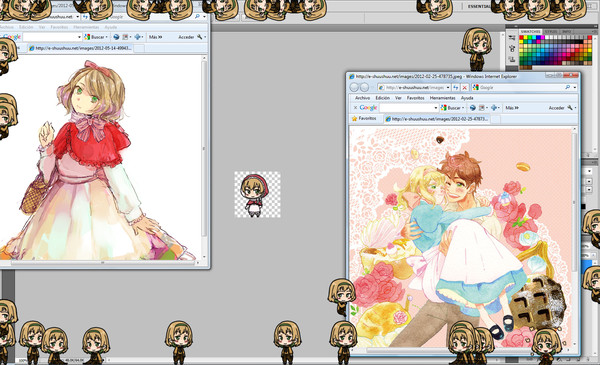Image resolution: width=600 pixels, height=365 pixels.
Task: Click Forward button in right Internet Explorer window
Action: pos(364,88)
